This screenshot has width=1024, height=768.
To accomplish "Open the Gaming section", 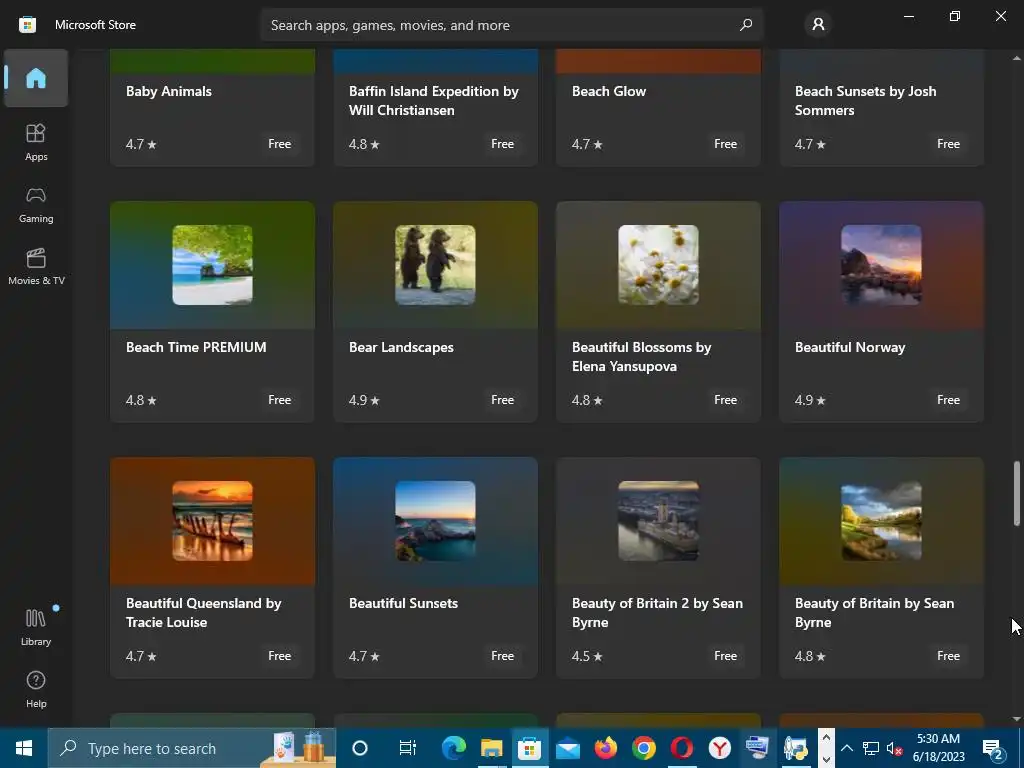I will tap(36, 205).
